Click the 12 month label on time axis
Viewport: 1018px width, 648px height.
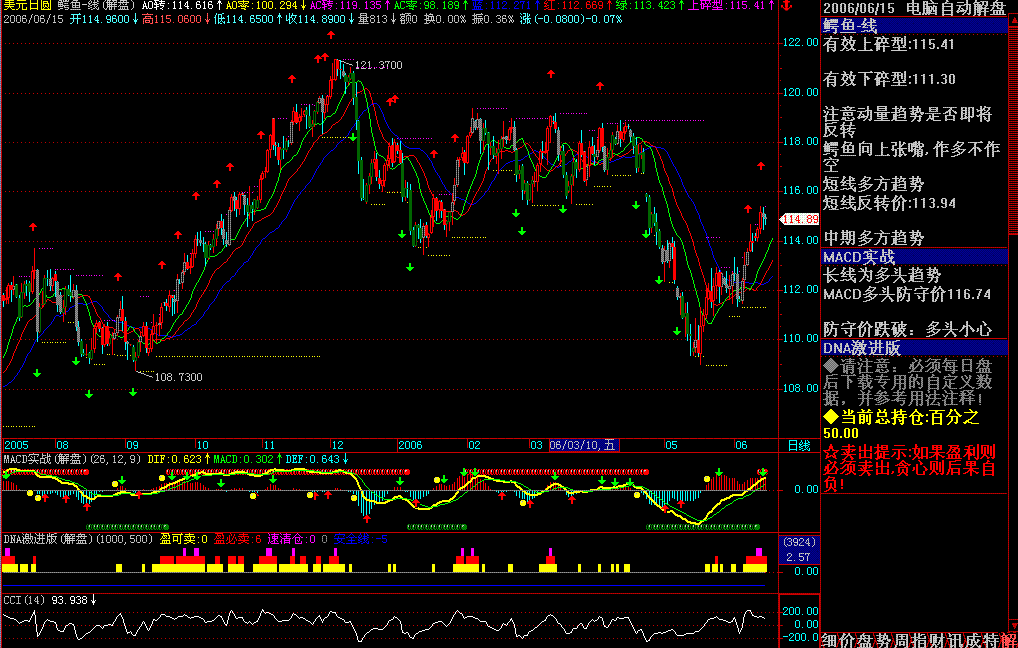[338, 445]
